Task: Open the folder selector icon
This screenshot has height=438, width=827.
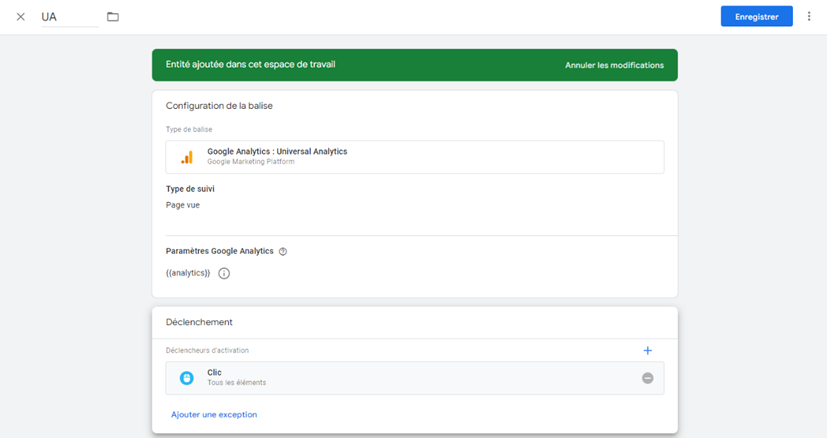Action: pos(113,17)
